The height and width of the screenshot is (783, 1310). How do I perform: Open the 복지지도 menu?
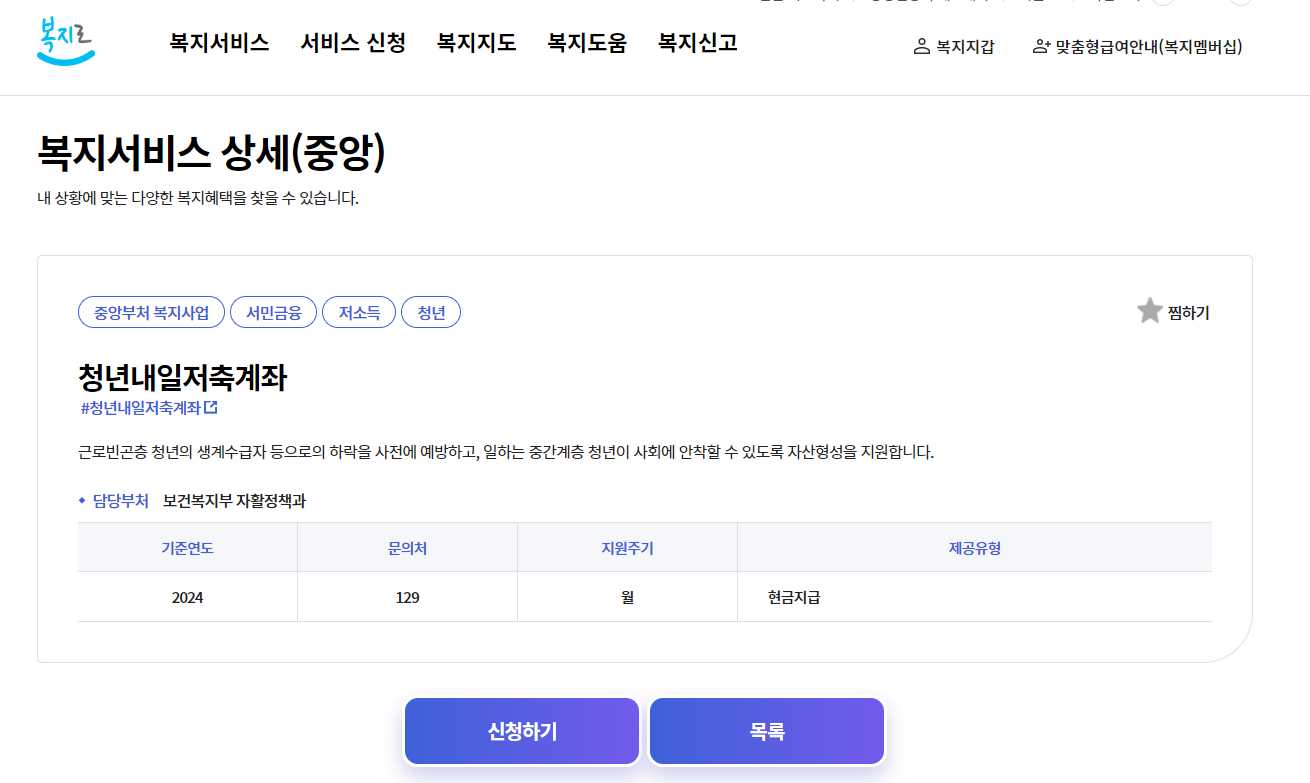pos(475,43)
